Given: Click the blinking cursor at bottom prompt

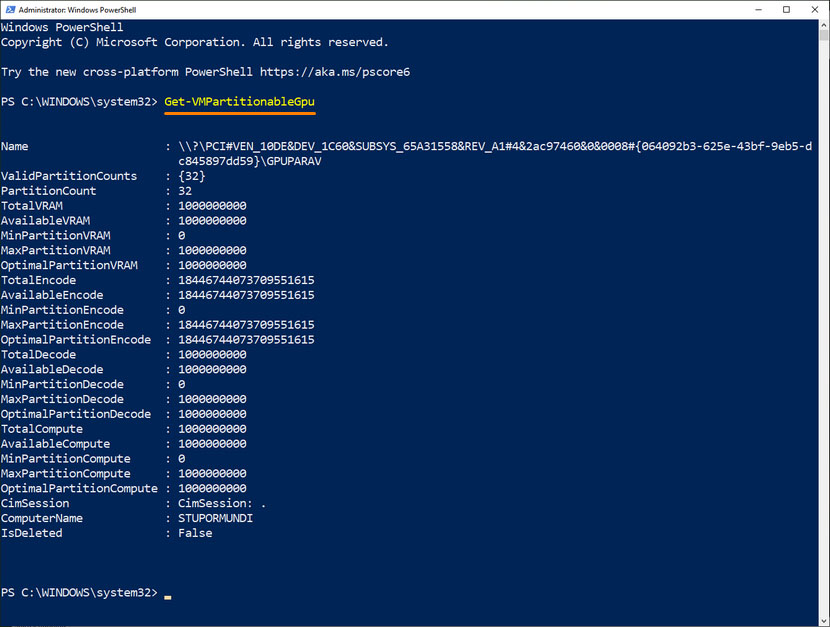Looking at the screenshot, I should pos(168,597).
